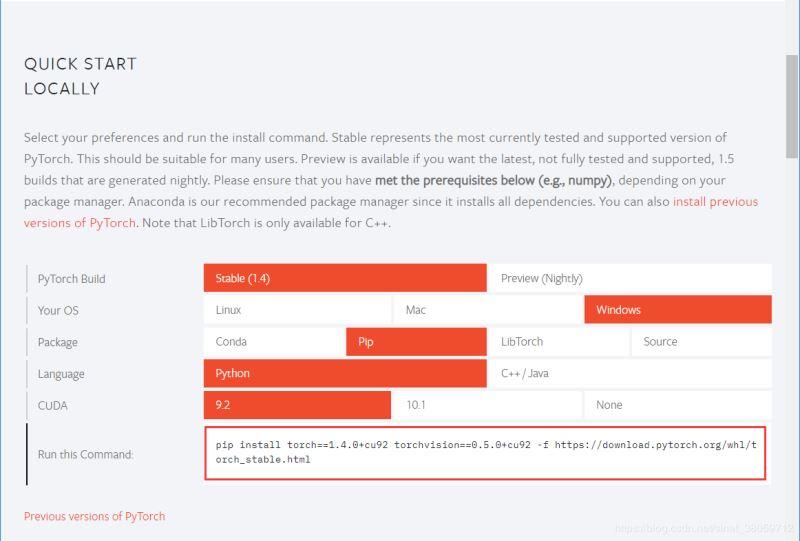
Task: Select Python as the language
Action: [344, 374]
